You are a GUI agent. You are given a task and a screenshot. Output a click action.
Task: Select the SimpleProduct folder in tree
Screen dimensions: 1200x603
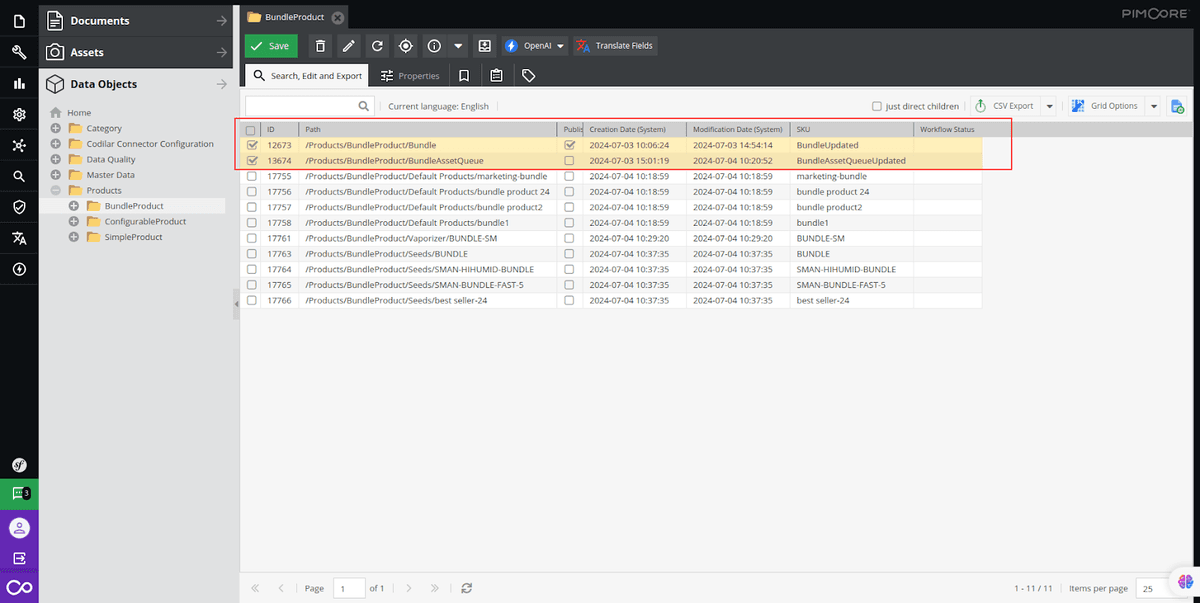pos(133,237)
